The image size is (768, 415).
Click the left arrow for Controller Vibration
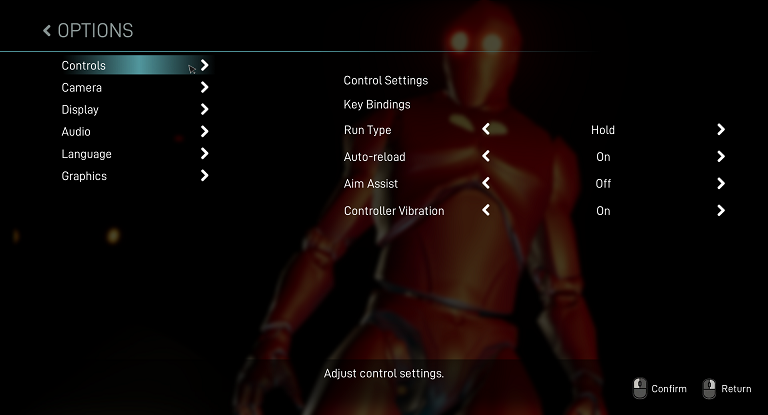486,210
